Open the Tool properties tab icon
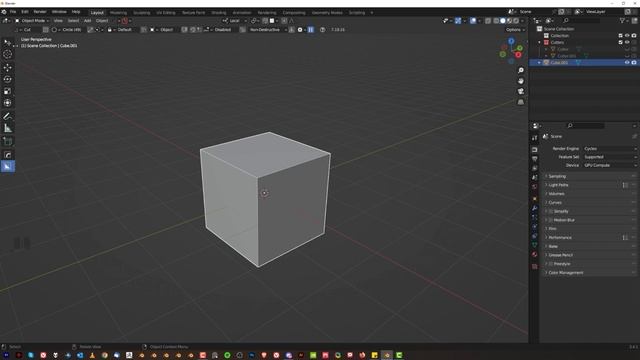 pos(535,138)
